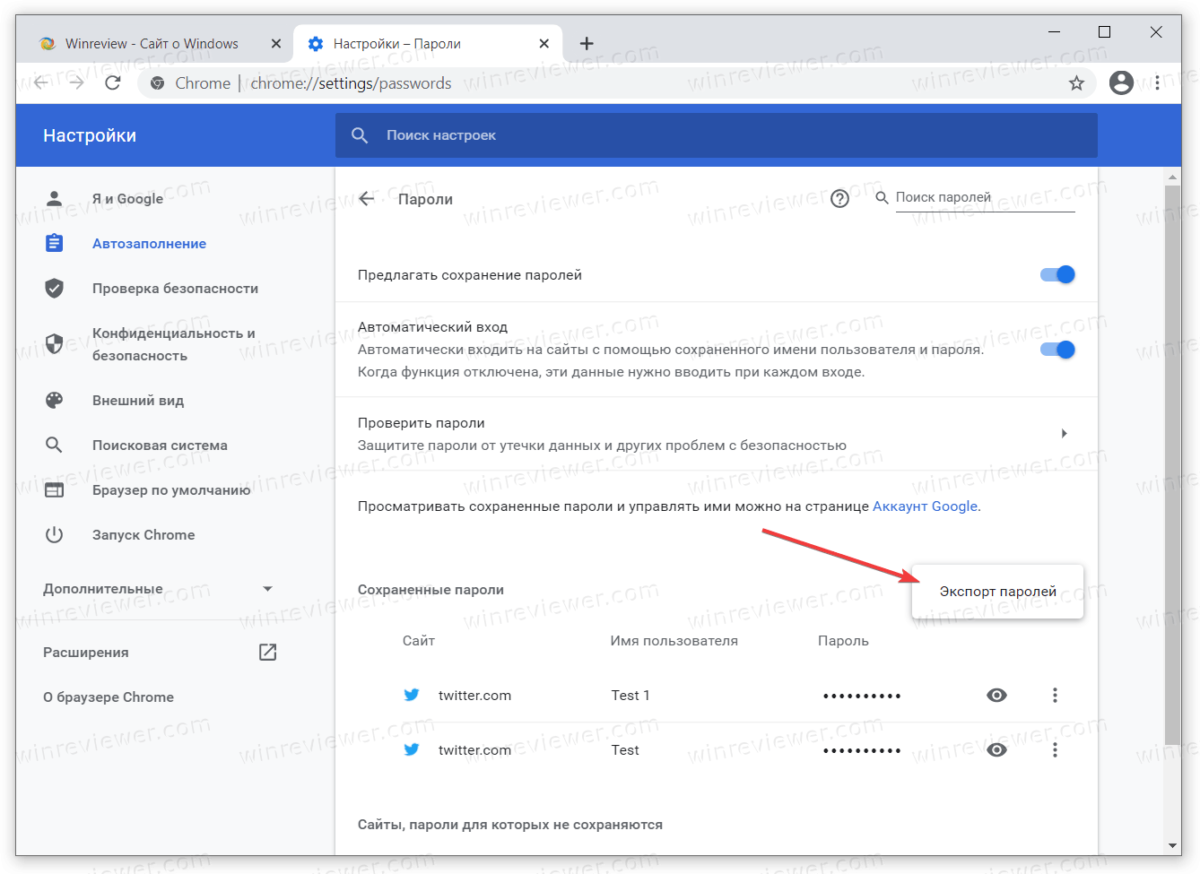This screenshot has height=874, width=1200.
Task: Open a new tab with the plus icon
Action: point(587,44)
